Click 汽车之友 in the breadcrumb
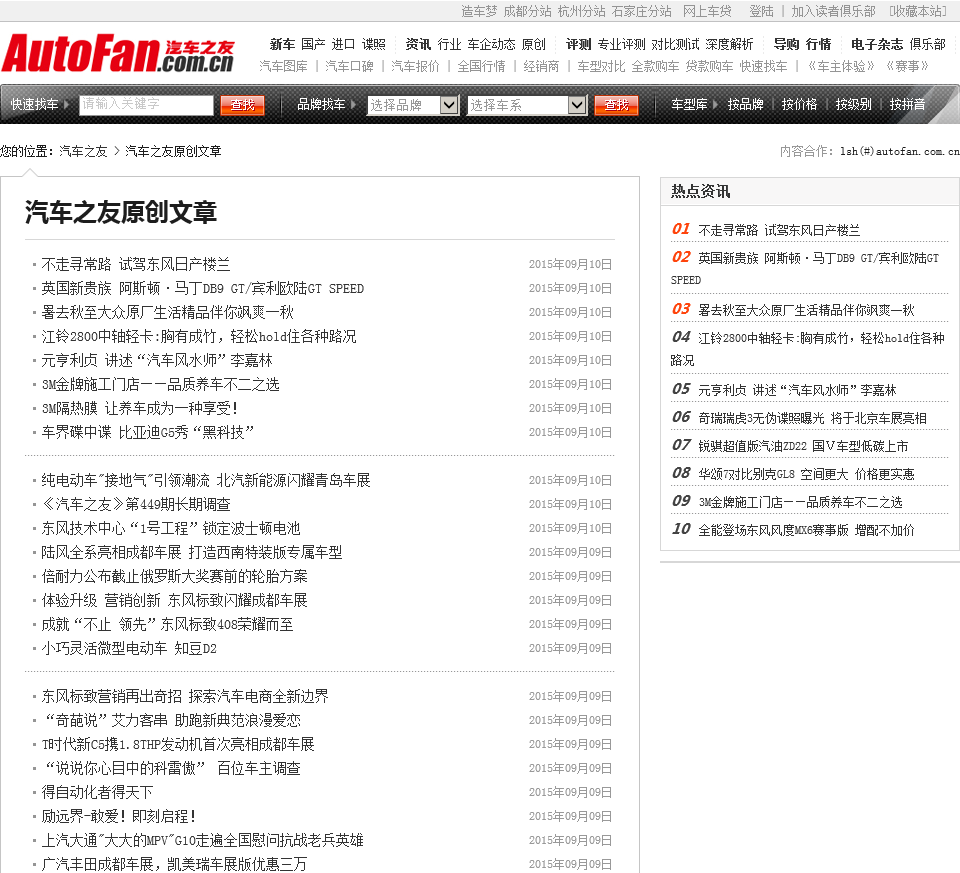Screen dimensions: 960x873 click(x=83, y=151)
